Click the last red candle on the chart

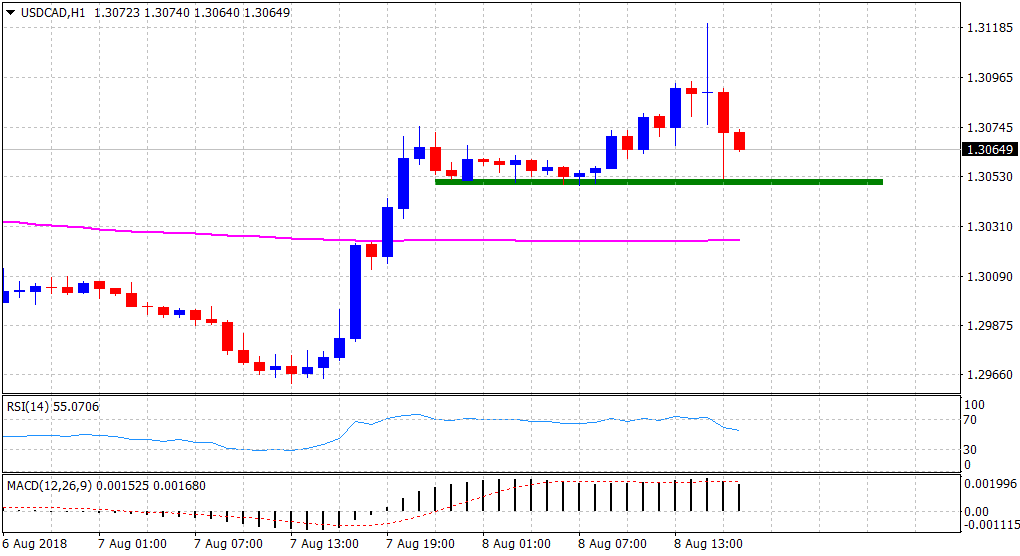(740, 141)
